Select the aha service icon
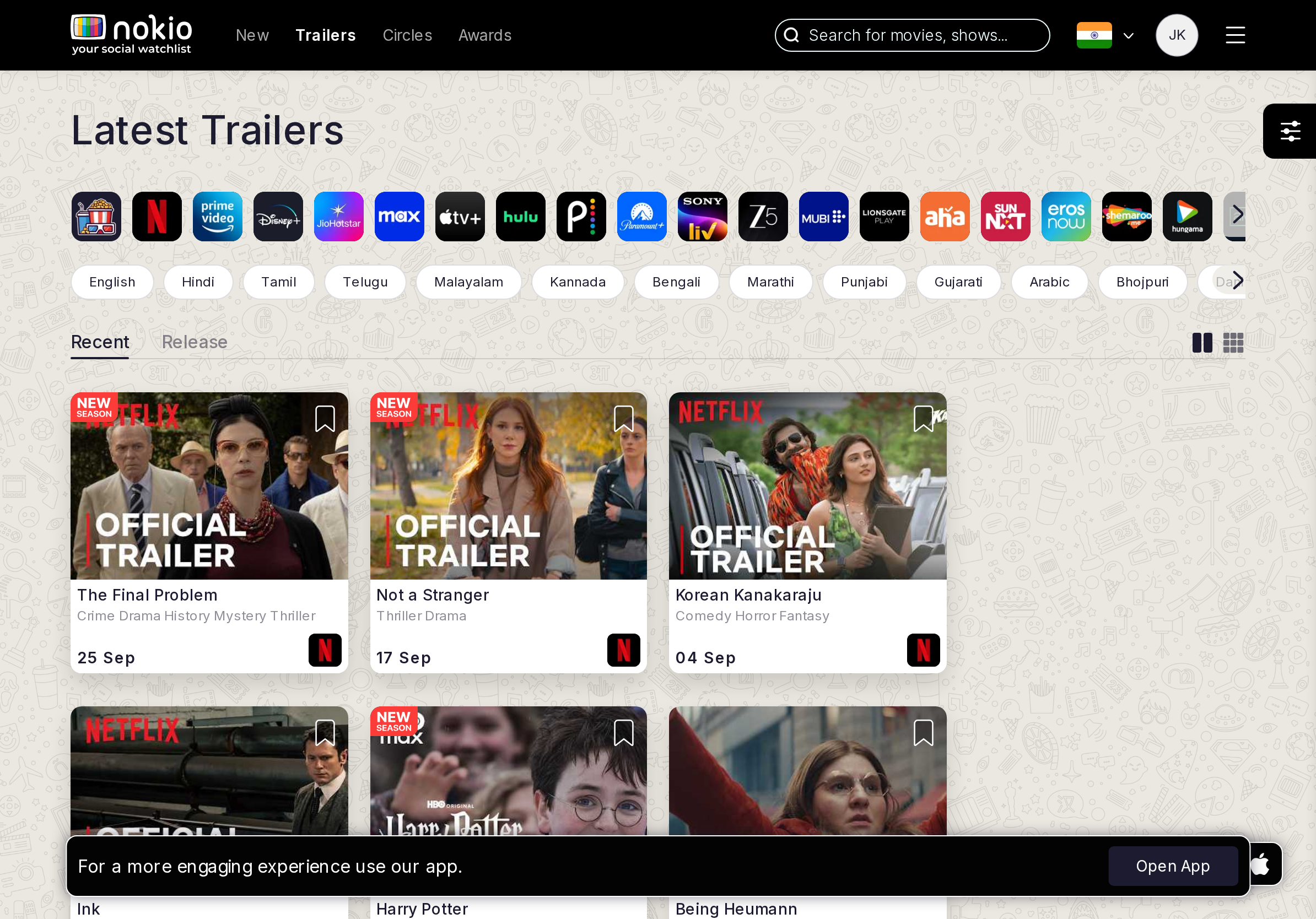Screen dimensions: 1316x919 tap(945, 217)
